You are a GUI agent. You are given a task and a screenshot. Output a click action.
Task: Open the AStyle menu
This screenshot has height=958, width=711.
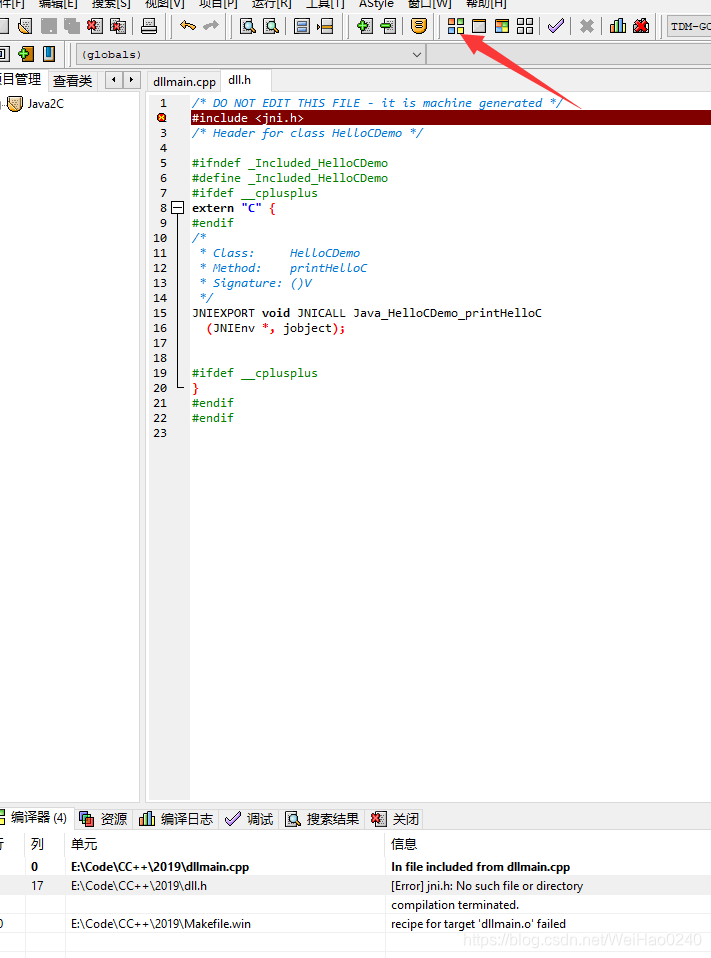(x=376, y=4)
